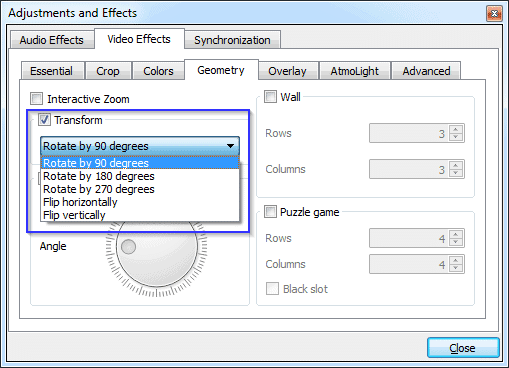Go to the Synchronization tab
Screen dimensions: 509x368
pos(232,40)
